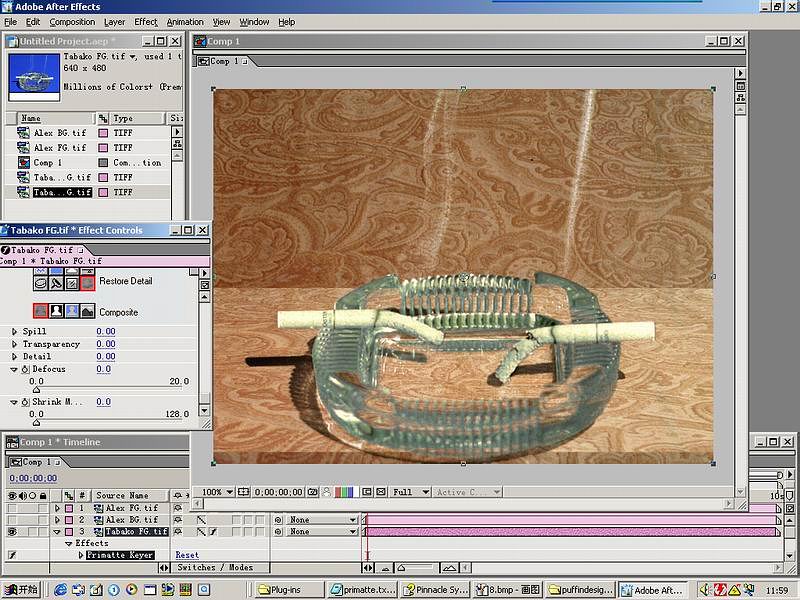Image resolution: width=800 pixels, height=600 pixels.
Task: Expand the Detail parameter
Action: pyautogui.click(x=14, y=357)
